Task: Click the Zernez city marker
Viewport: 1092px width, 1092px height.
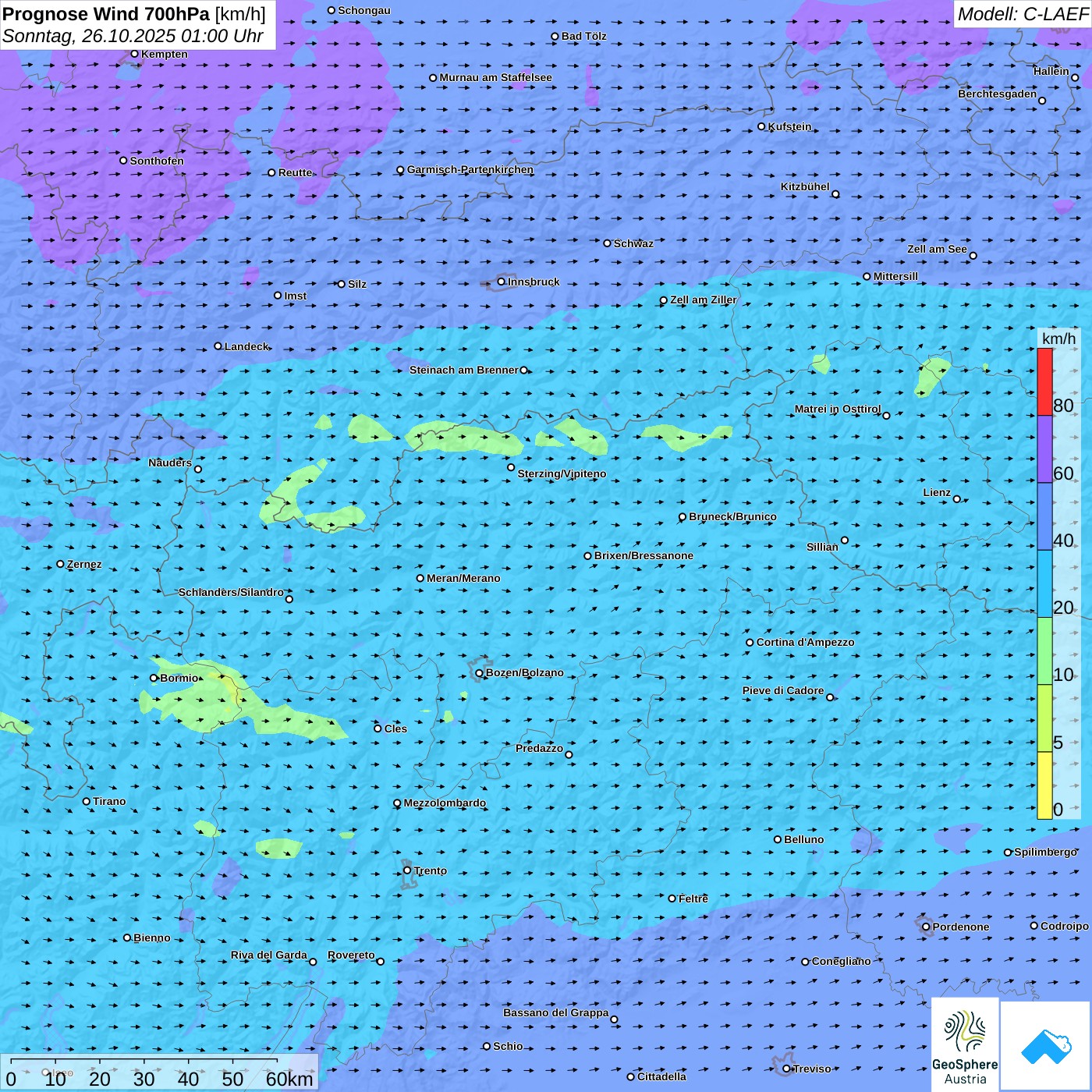Action: 61,564
